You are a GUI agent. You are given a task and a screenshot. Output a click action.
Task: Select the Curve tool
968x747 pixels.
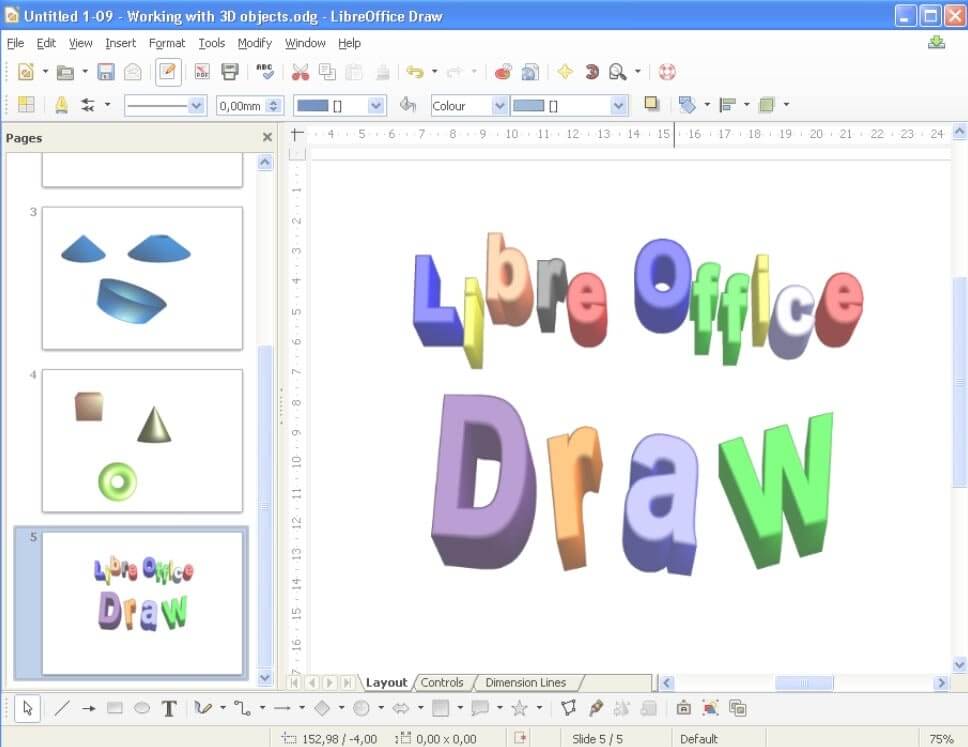(202, 708)
